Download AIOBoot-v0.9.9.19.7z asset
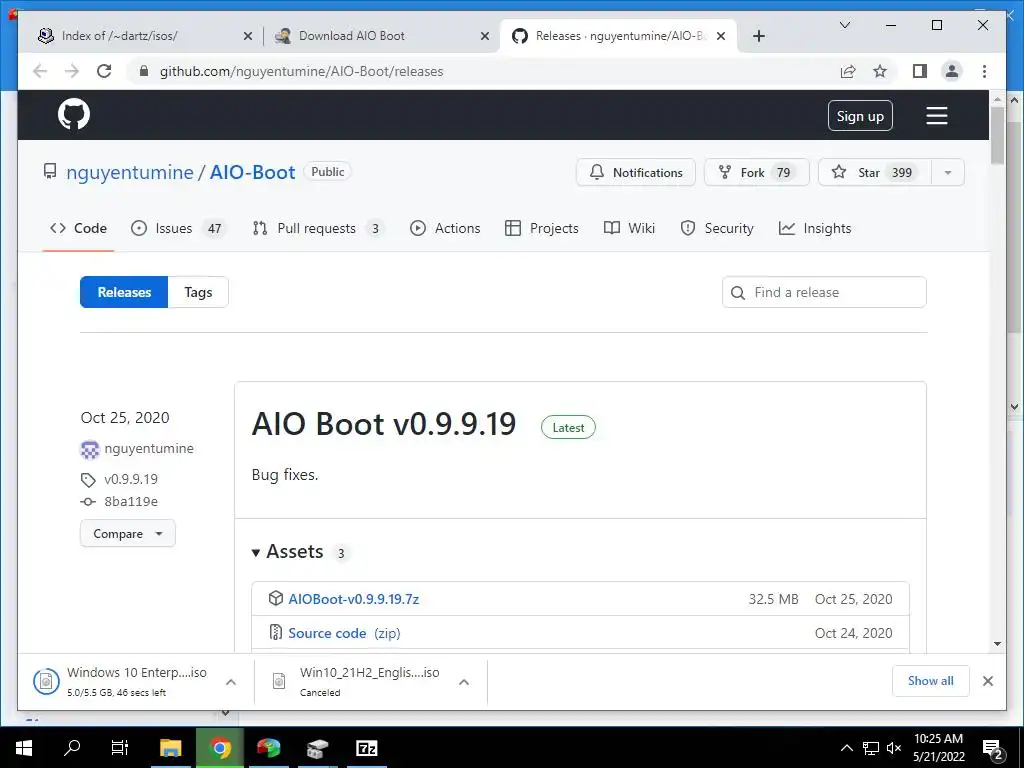This screenshot has height=768, width=1024. 353,599
